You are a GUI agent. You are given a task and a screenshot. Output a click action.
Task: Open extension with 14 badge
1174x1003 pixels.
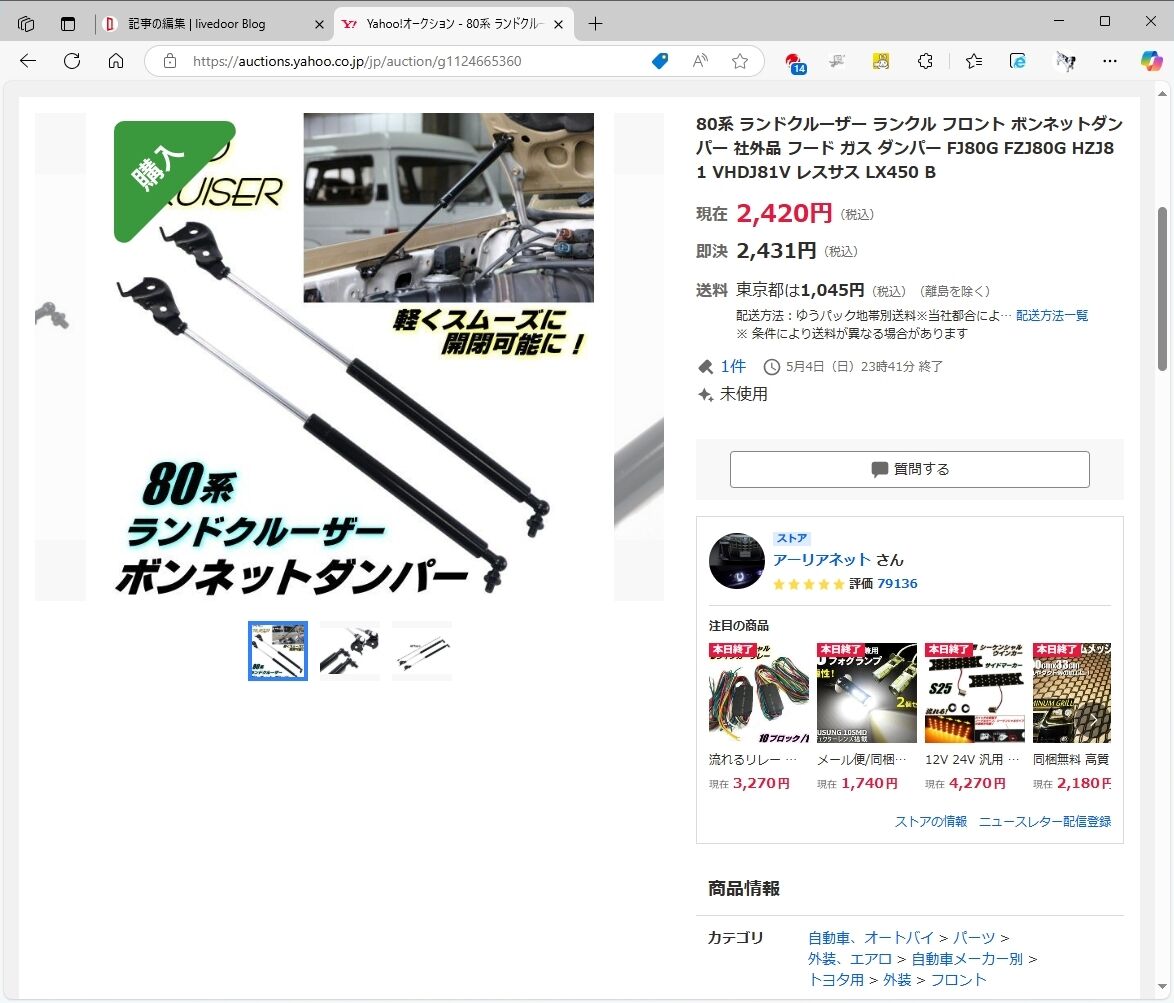[x=794, y=63]
